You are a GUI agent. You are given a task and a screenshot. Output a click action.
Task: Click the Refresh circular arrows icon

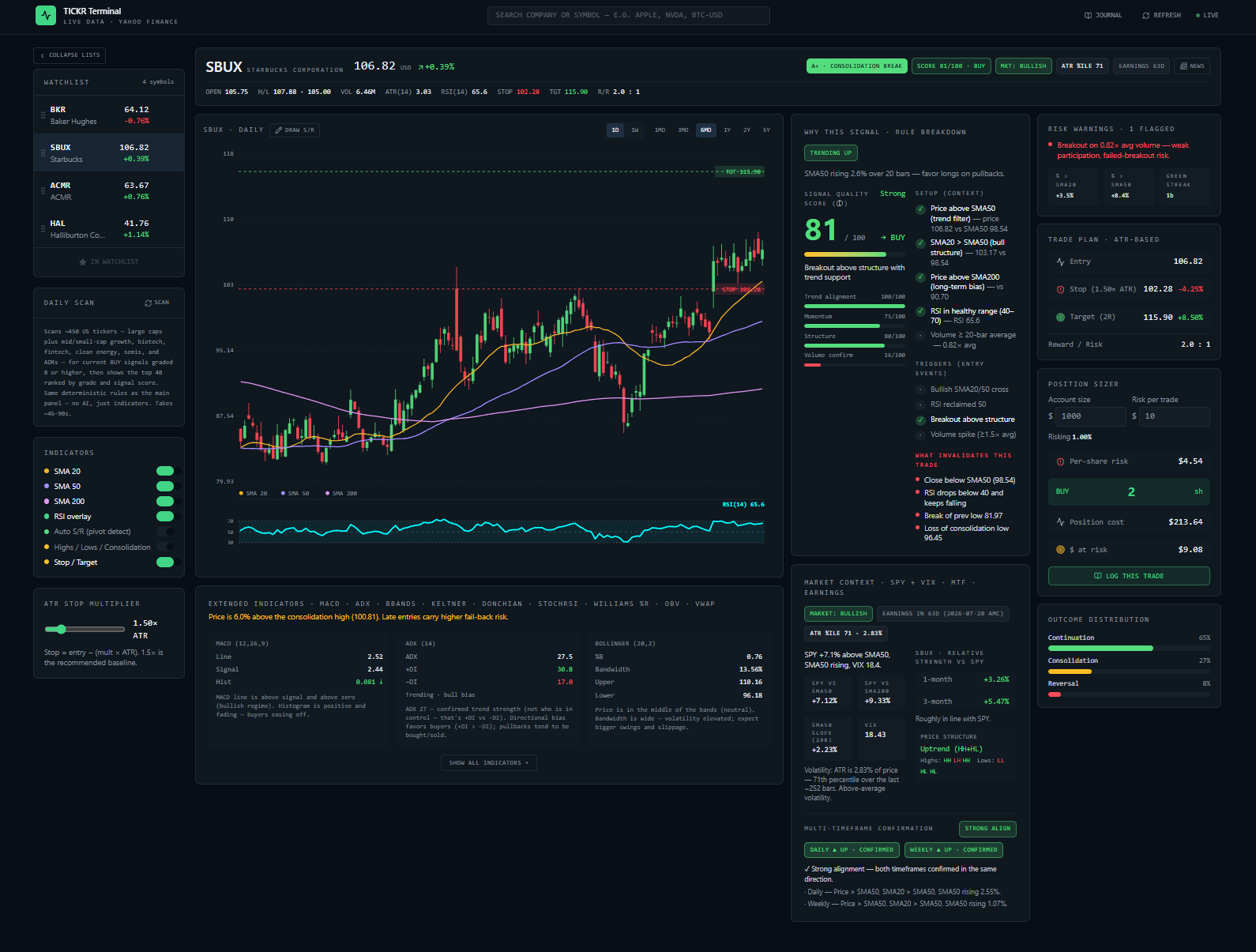pyautogui.click(x=1145, y=15)
